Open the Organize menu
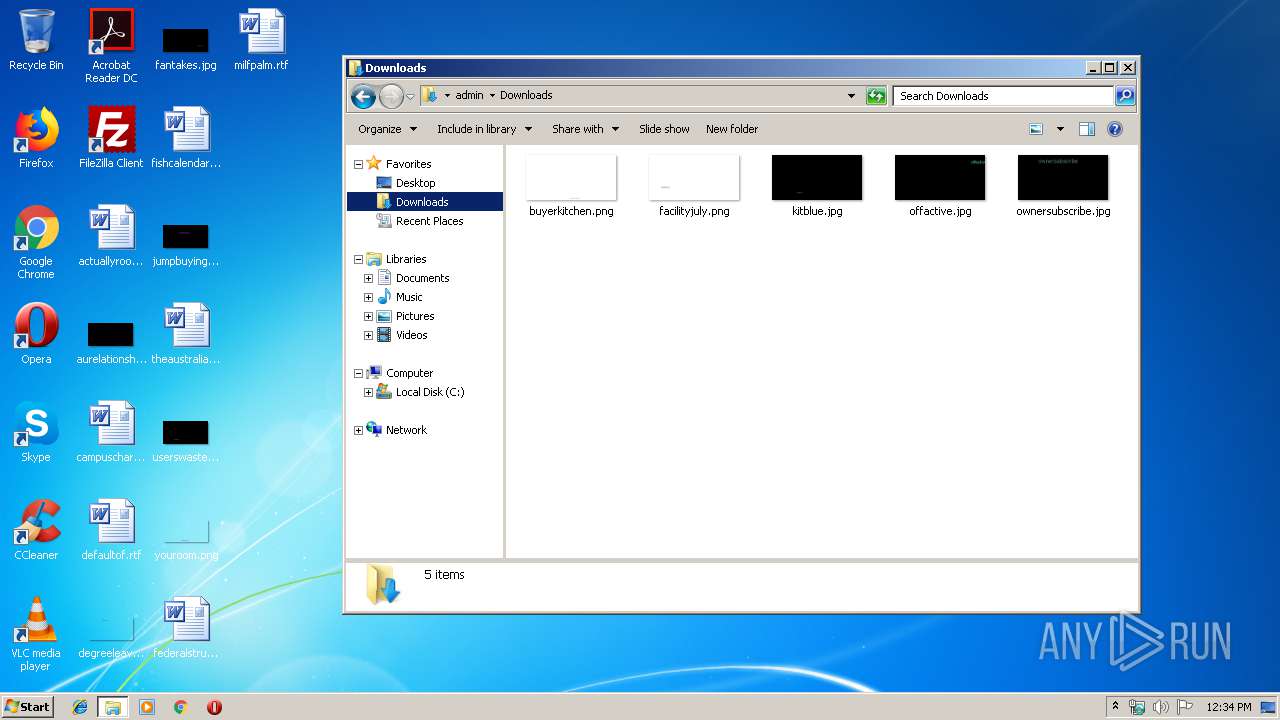The image size is (1280, 720). click(387, 129)
